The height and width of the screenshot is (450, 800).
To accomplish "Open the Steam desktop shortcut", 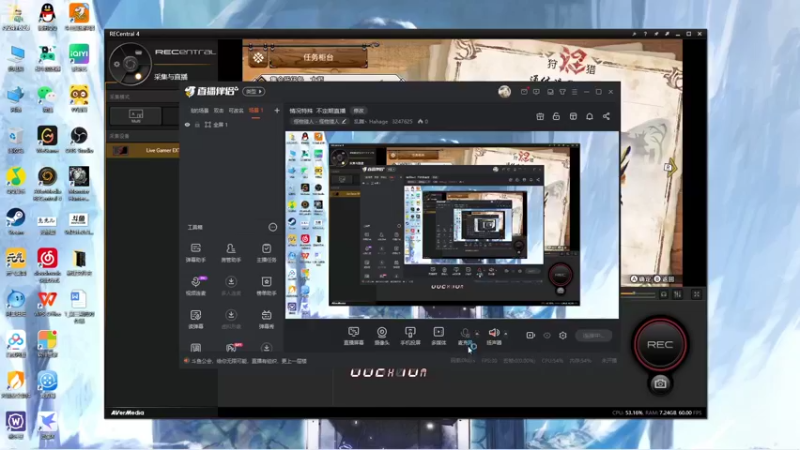I will (x=16, y=221).
